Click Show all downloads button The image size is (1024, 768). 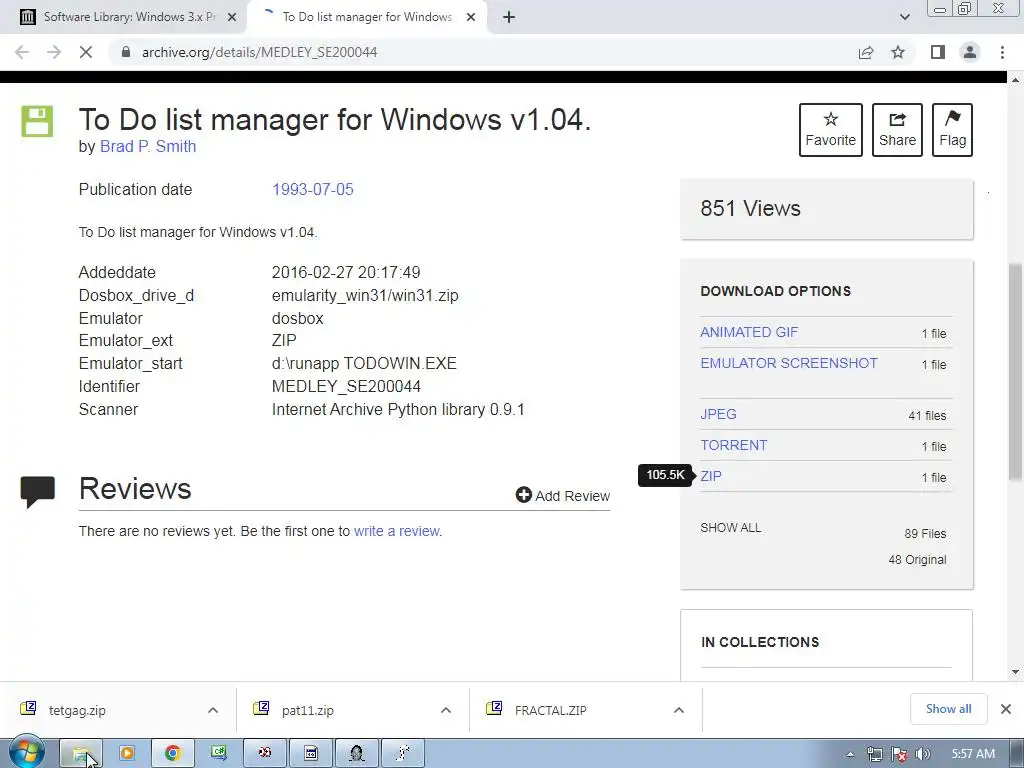[x=948, y=709]
